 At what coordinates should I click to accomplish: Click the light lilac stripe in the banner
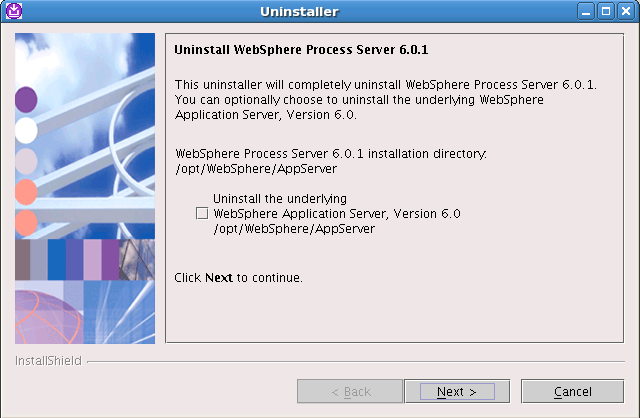click(93, 260)
